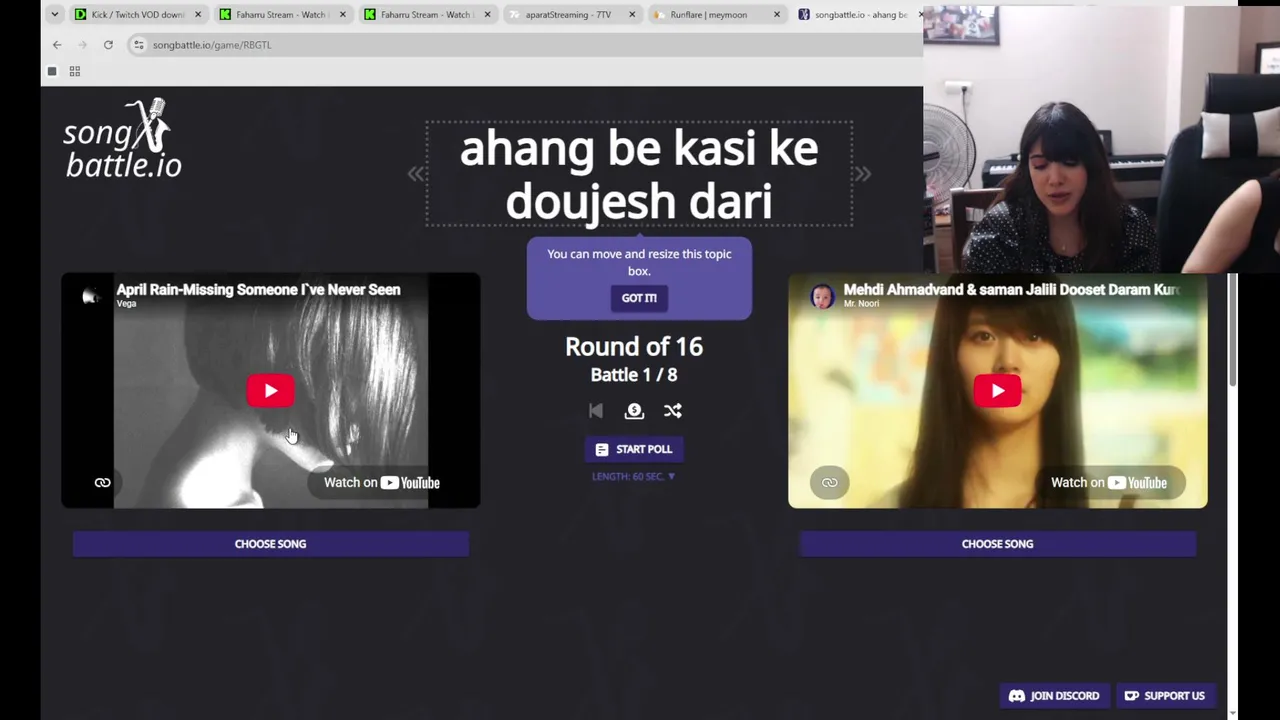Play the Mehdi Ahmadvand video
Viewport: 1280px width, 720px height.
coord(997,391)
